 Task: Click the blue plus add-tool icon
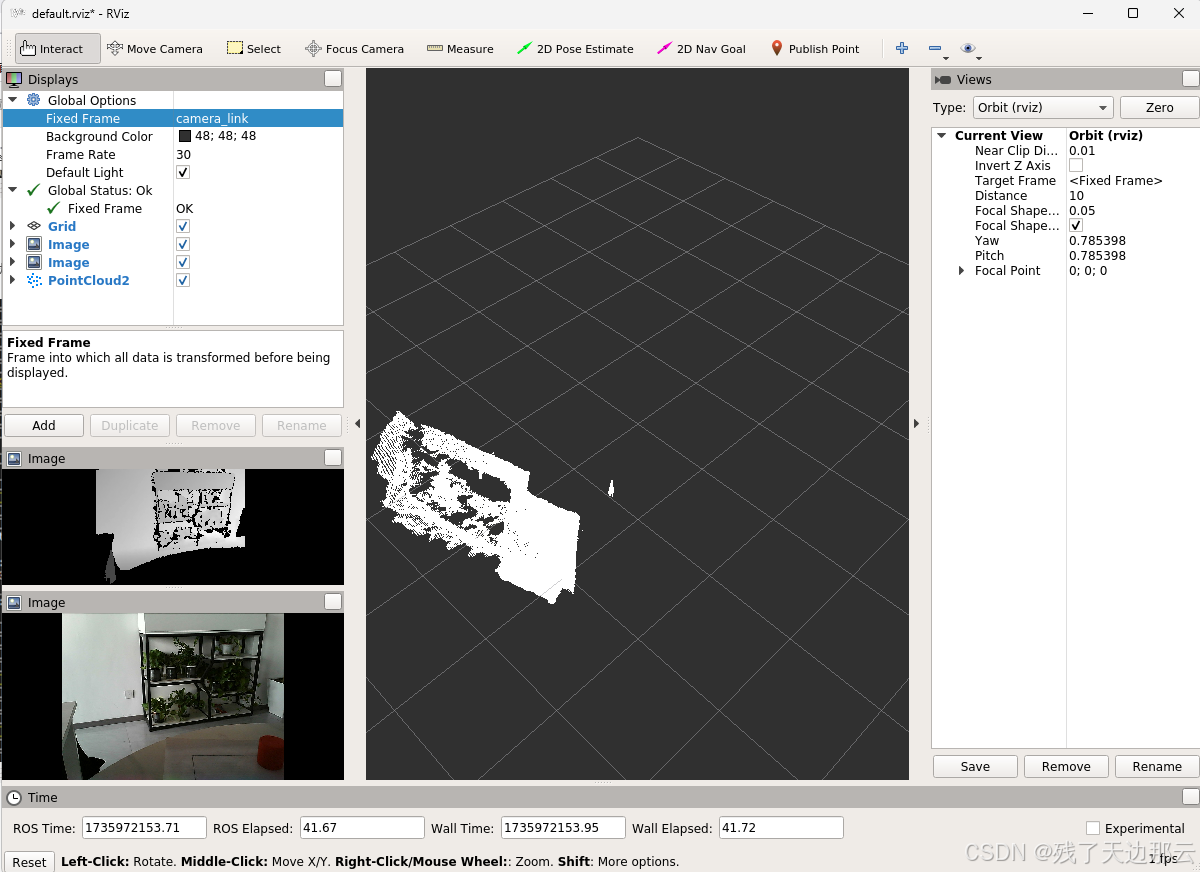click(902, 48)
